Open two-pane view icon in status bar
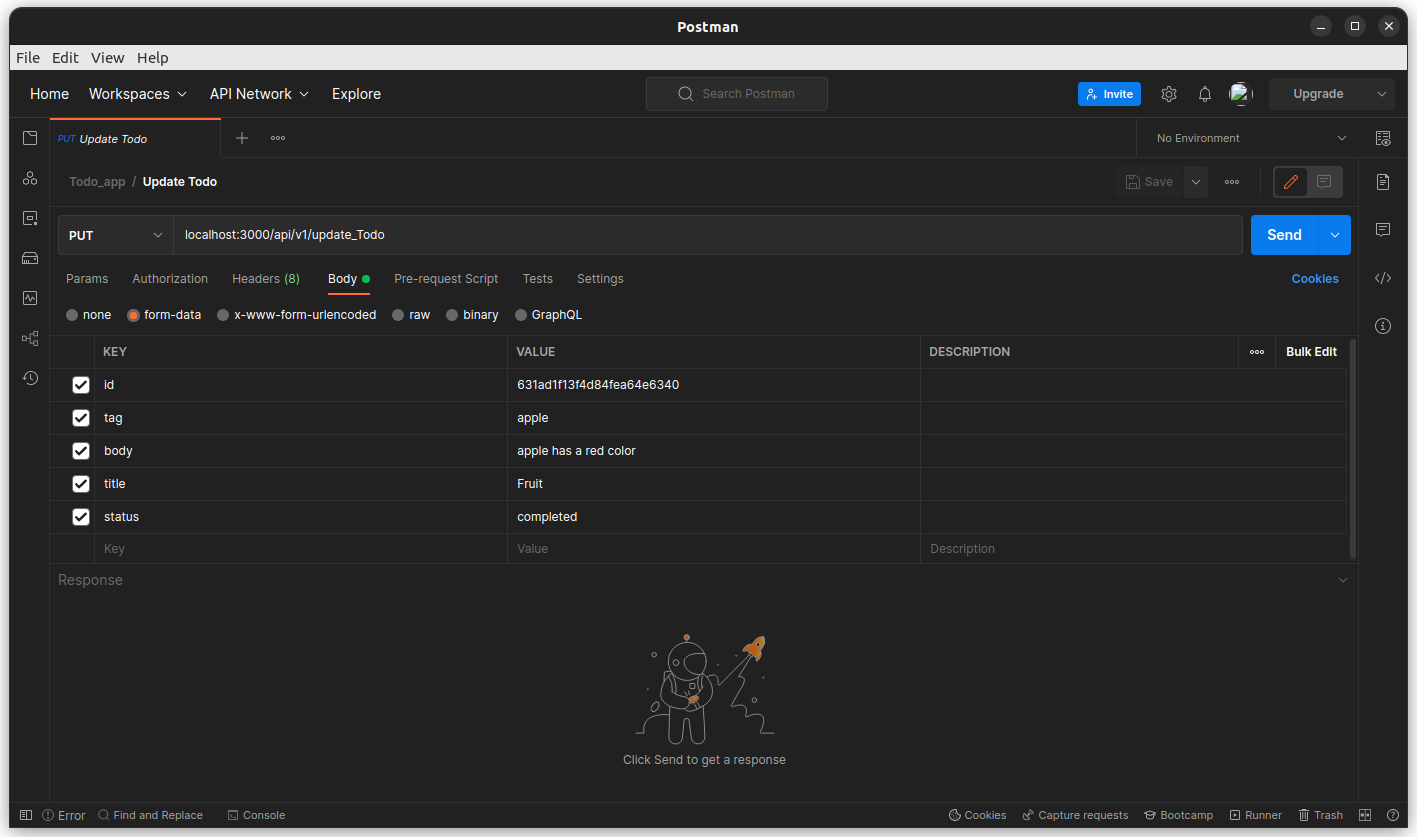Screen dimensions: 1417x837 tap(1365, 815)
